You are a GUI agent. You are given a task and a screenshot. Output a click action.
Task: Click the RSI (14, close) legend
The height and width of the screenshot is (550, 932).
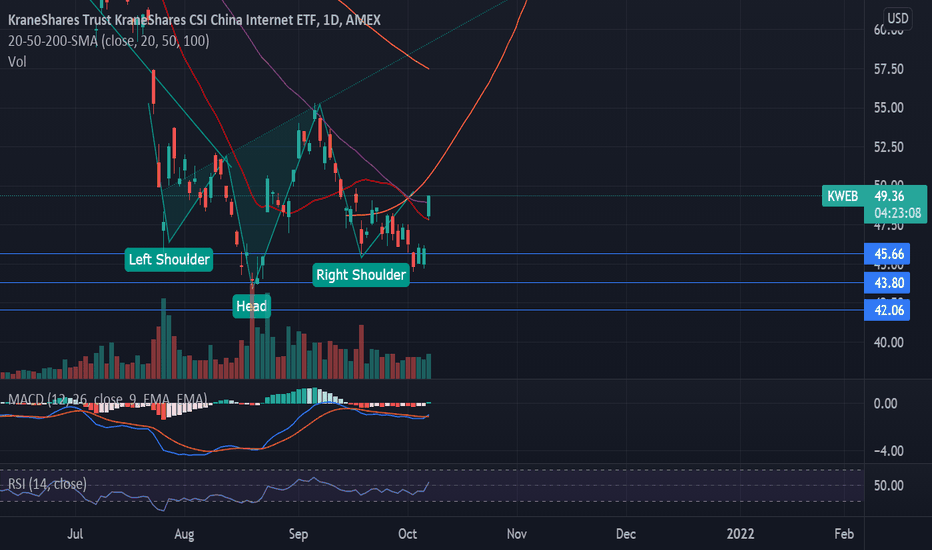pos(47,484)
